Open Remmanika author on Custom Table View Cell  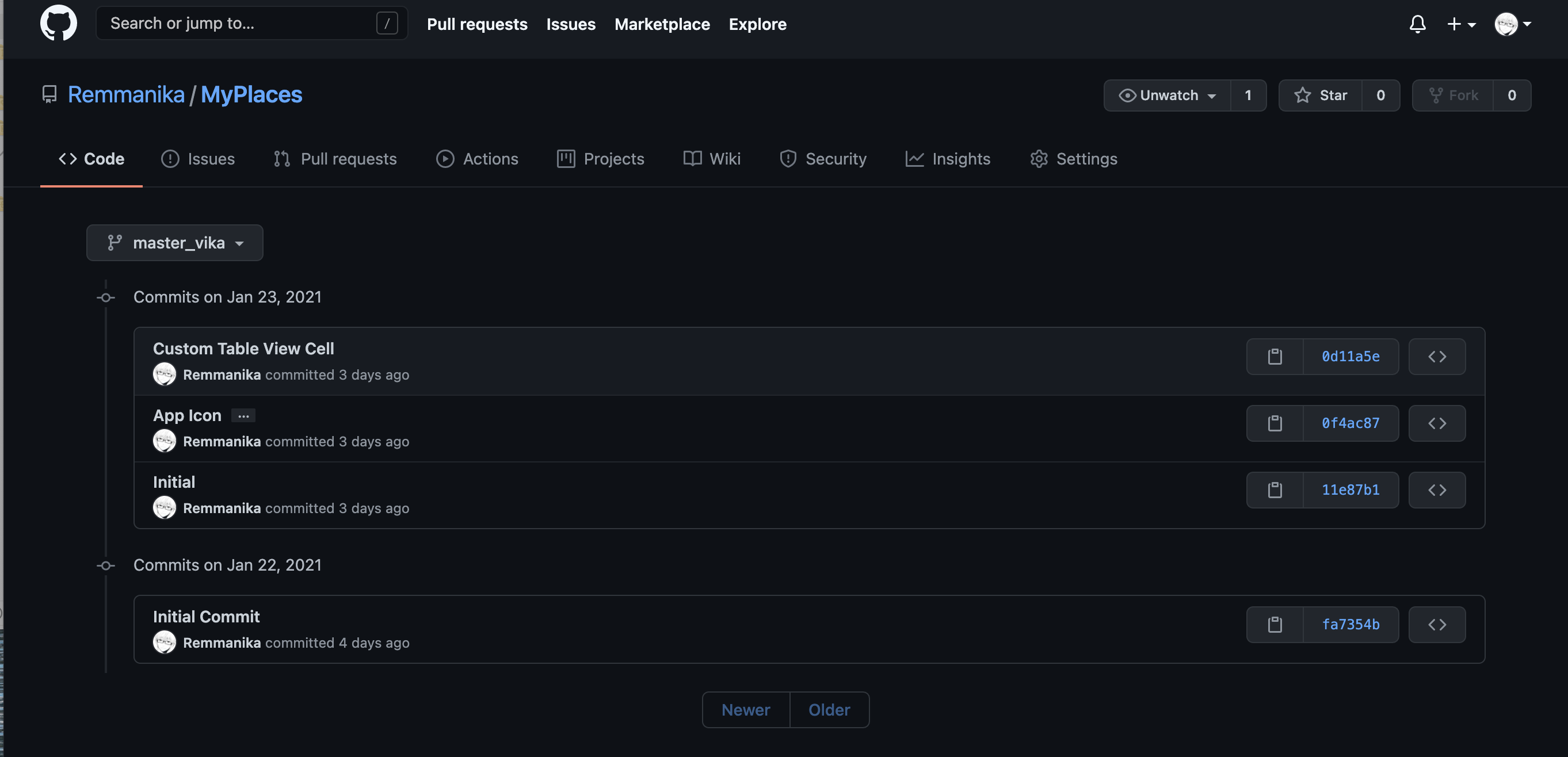coord(222,375)
